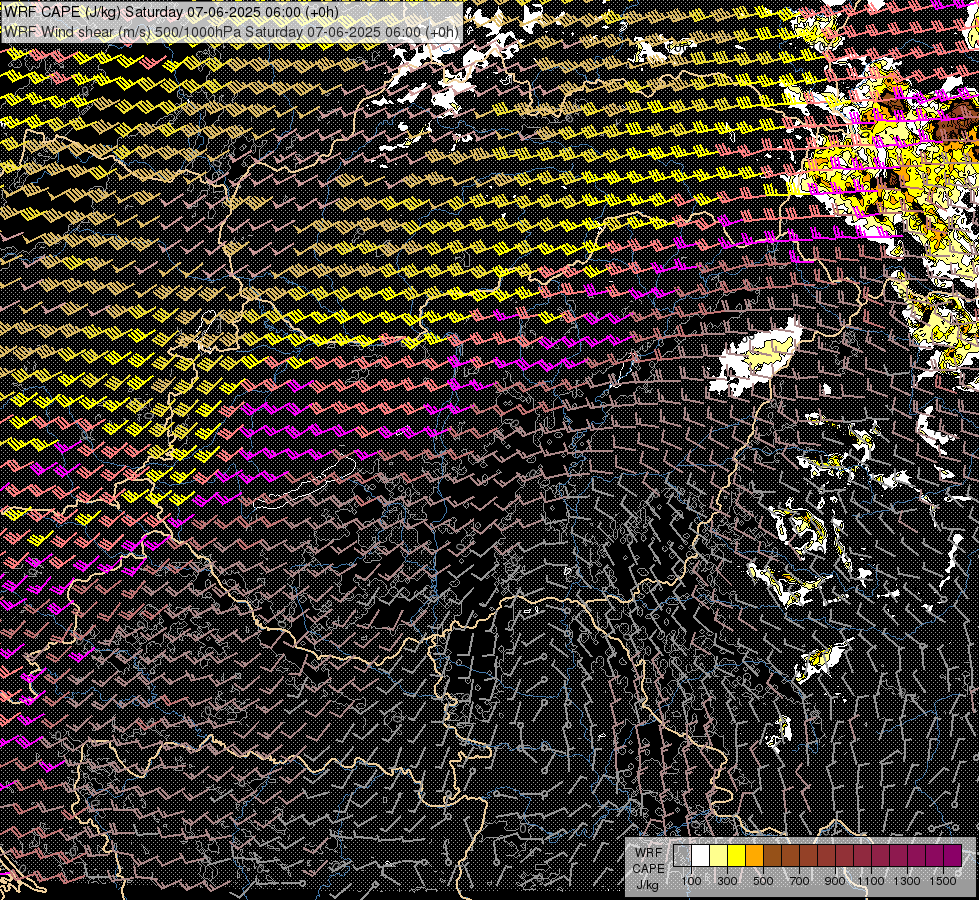Click the 700 legend label

(799, 881)
